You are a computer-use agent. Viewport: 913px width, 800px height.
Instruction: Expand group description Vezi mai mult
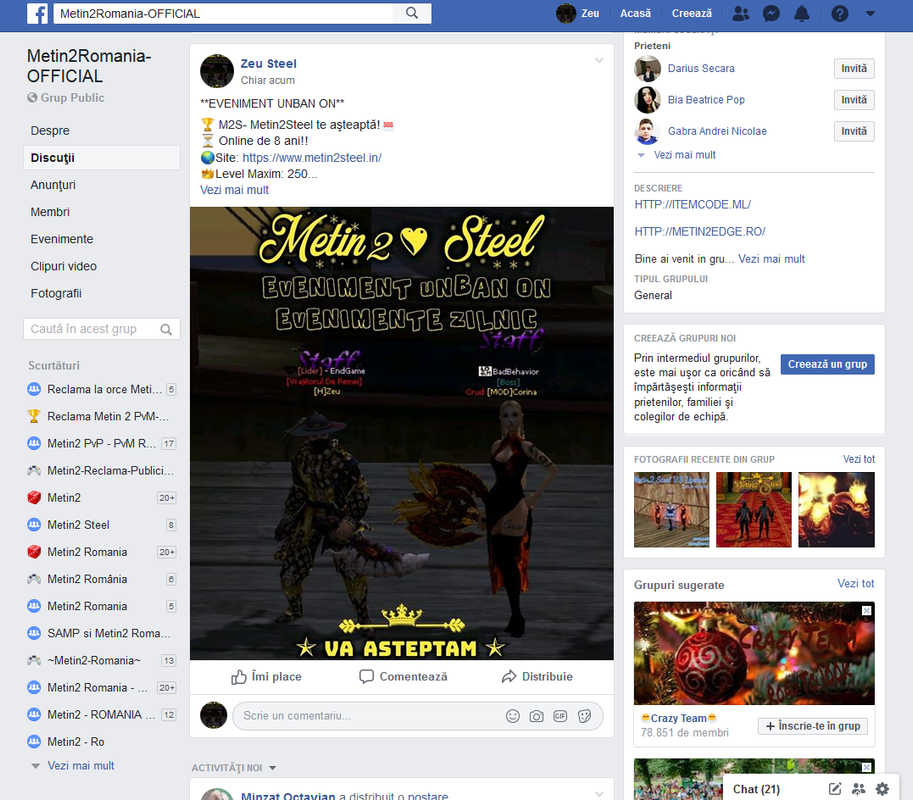point(772,259)
